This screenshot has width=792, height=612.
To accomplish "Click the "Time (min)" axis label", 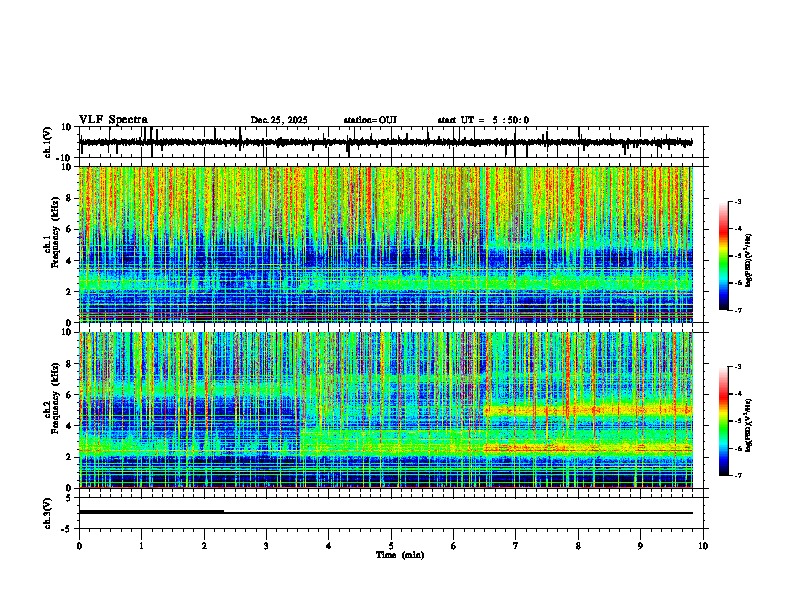I will pos(400,555).
